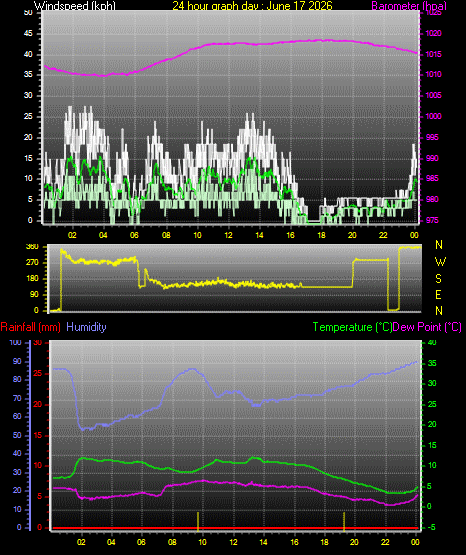Click the 270 degree tick on wind direction axis
The image size is (466, 555).
coord(32,263)
